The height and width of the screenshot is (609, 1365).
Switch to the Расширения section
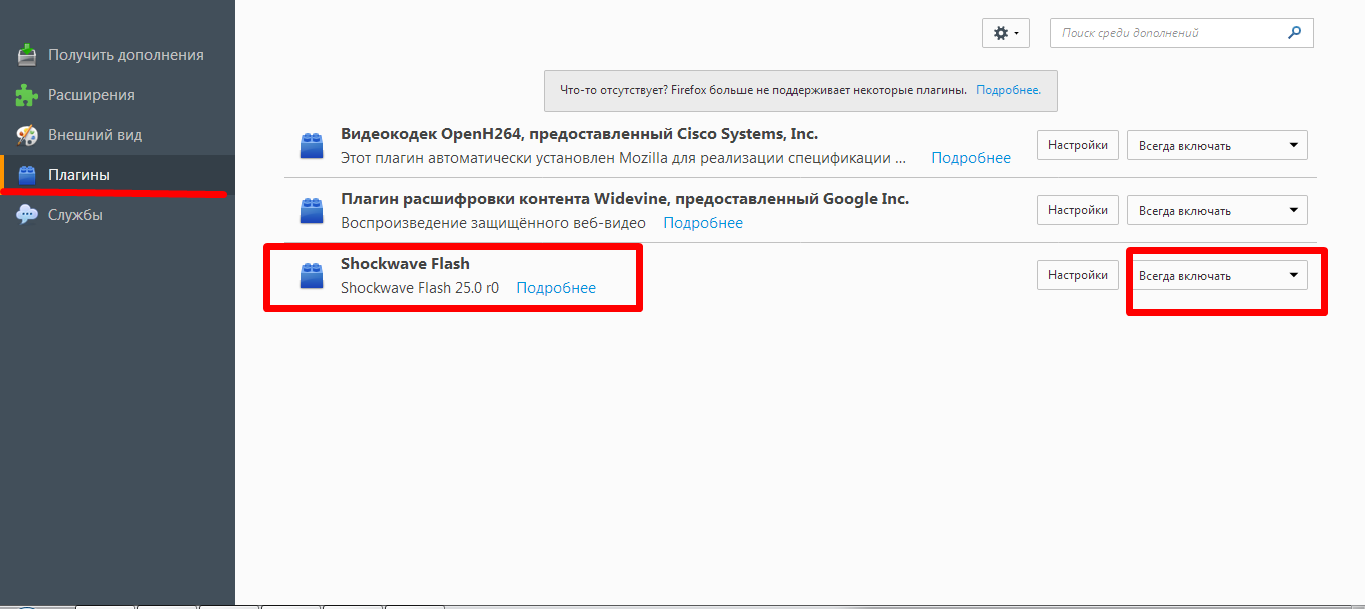(91, 95)
